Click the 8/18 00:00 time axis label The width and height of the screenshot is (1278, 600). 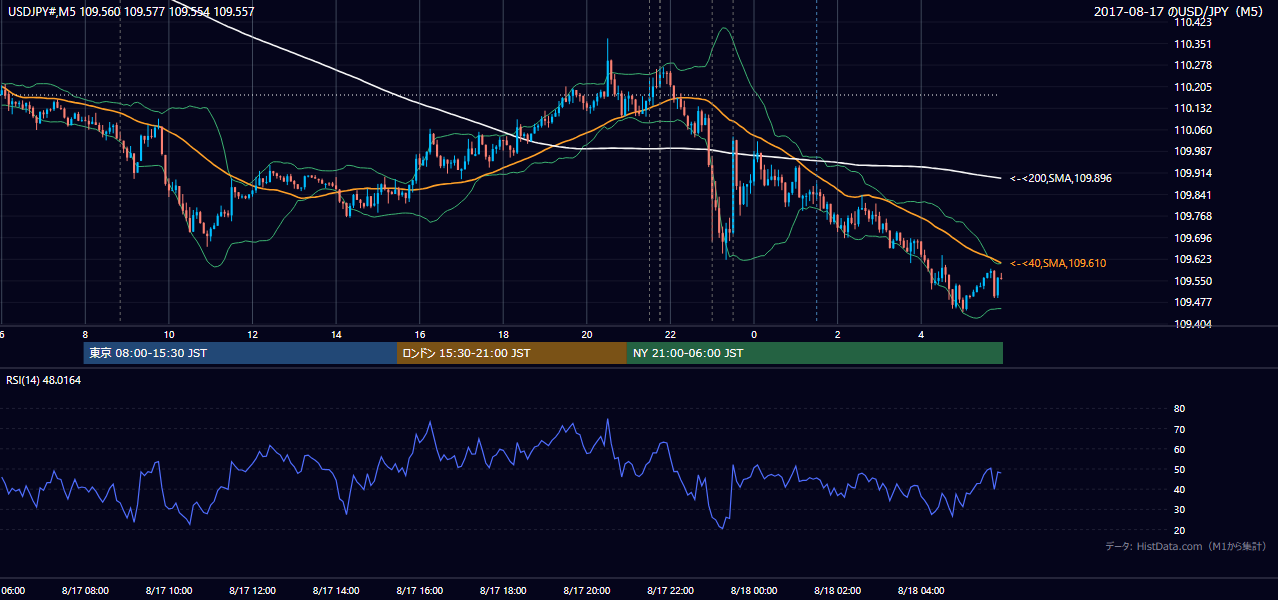[x=754, y=591]
